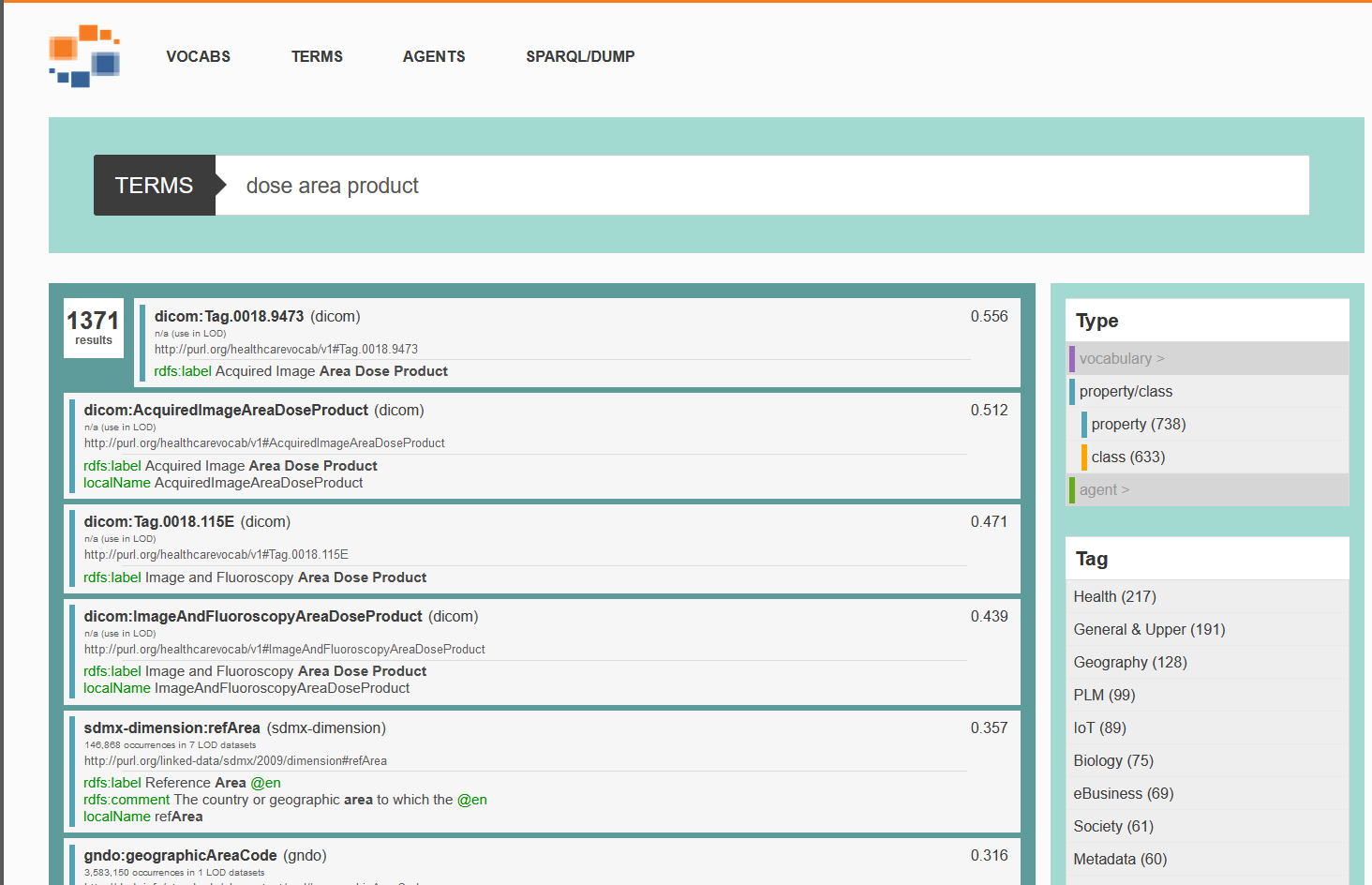
Task: Filter by Health (217) tag
Action: [1114, 597]
